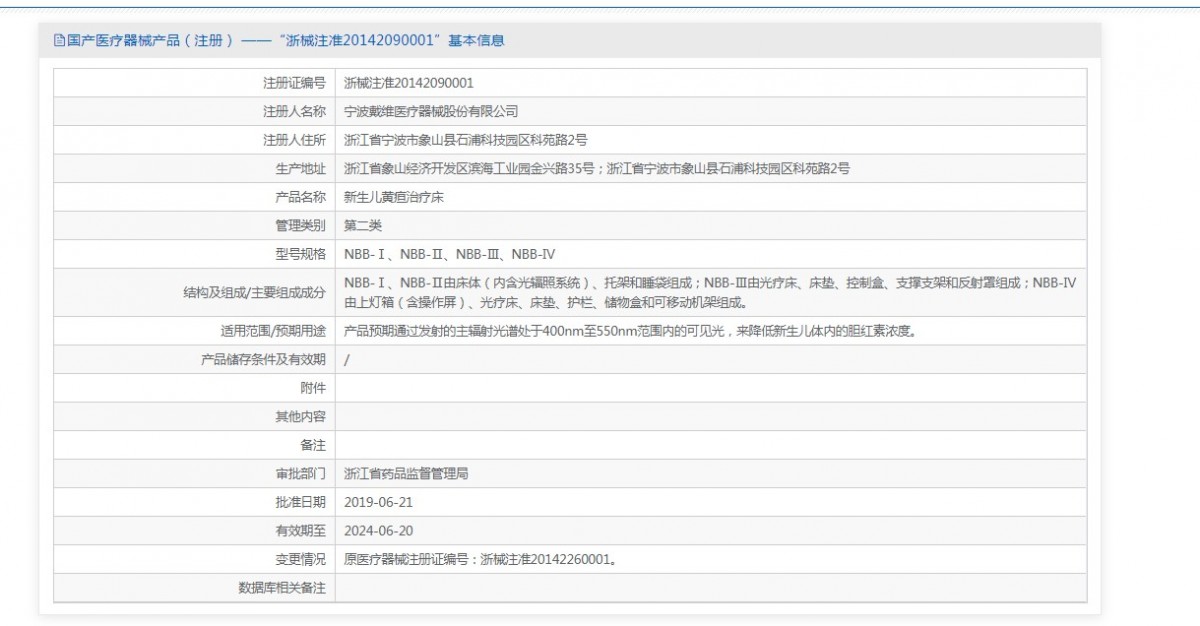Screen dimensions: 1200x626
Task: Click the 备注 label
Action: coord(314,445)
